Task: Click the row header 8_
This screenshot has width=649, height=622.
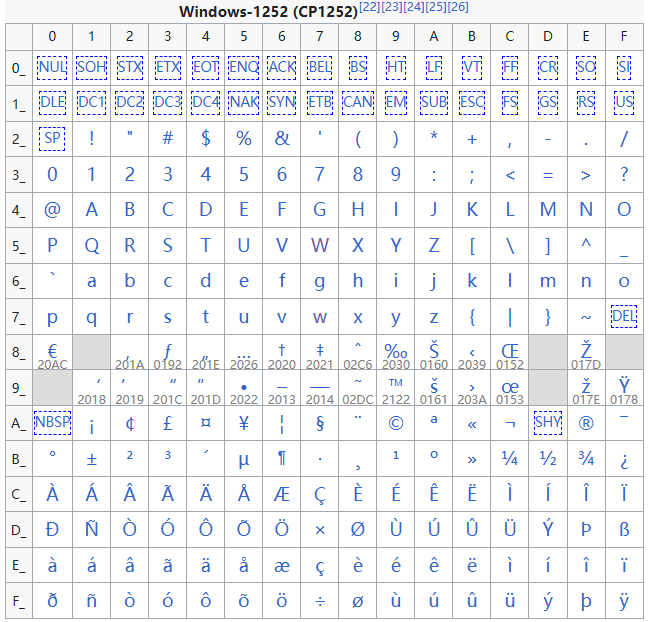Action: (19, 352)
